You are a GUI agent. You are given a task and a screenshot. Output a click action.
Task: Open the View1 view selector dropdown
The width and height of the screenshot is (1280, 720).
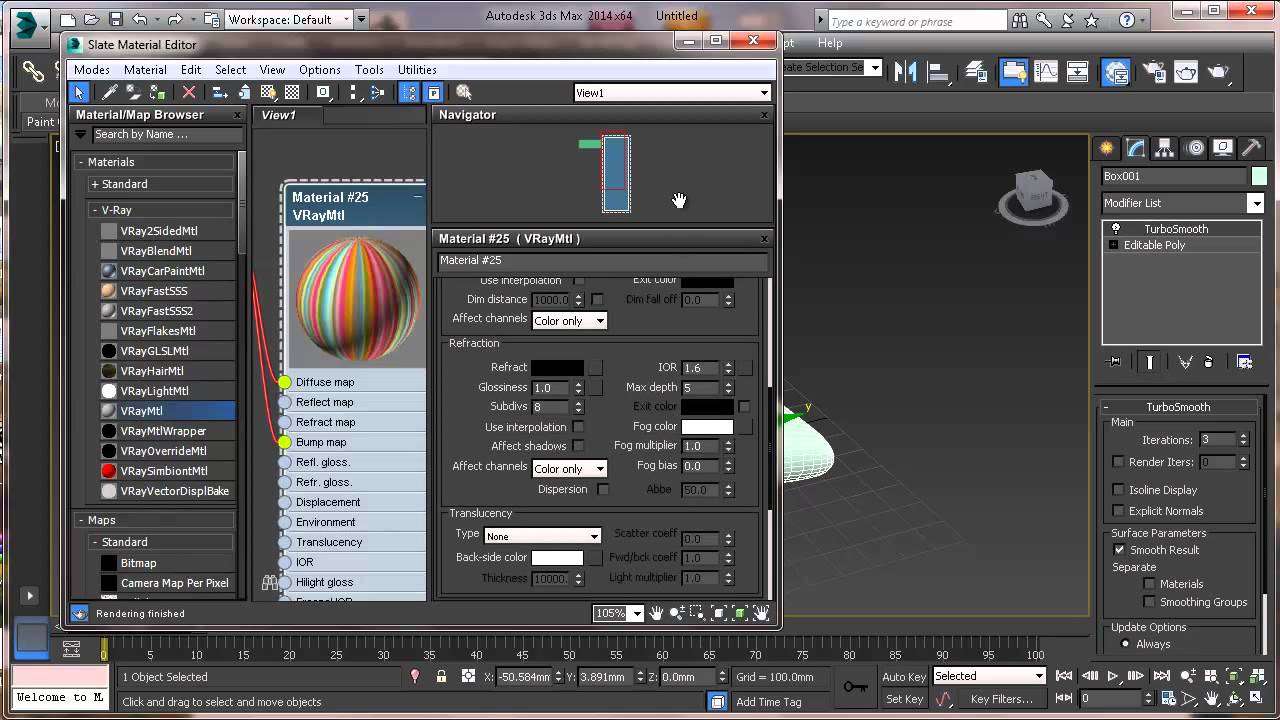pos(672,93)
